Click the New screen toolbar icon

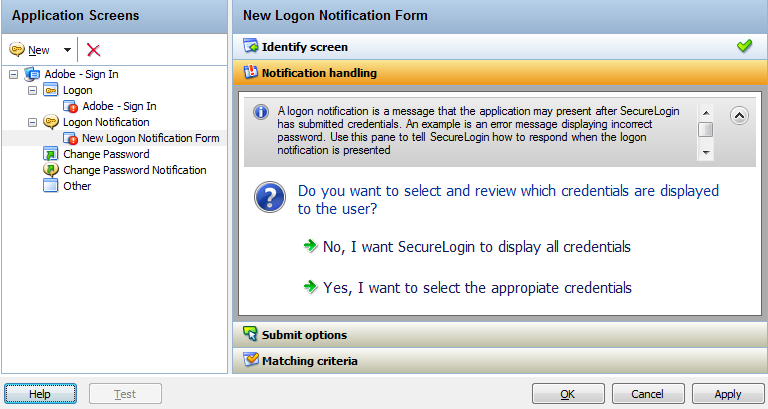17,50
